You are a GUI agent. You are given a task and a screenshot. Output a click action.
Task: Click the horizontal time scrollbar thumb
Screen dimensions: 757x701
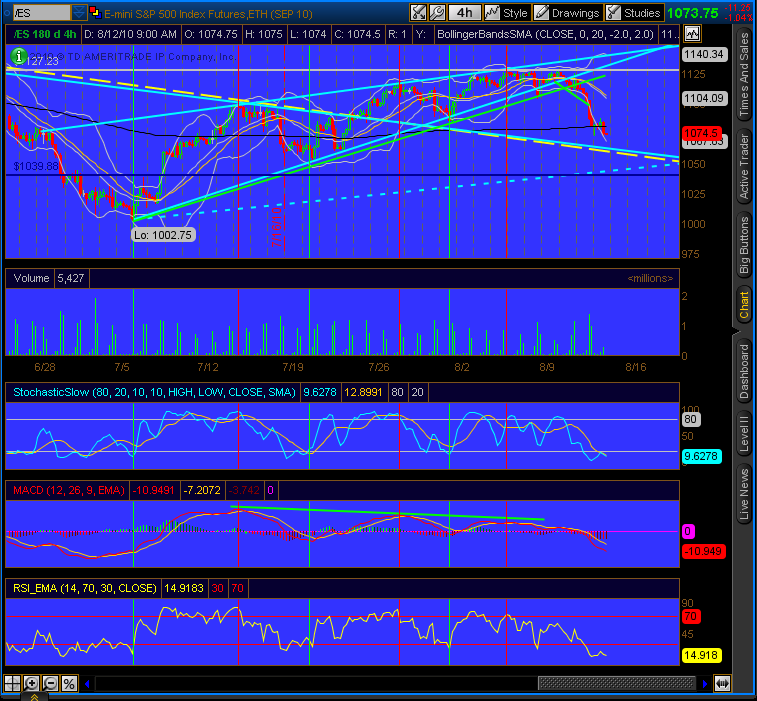pos(617,683)
